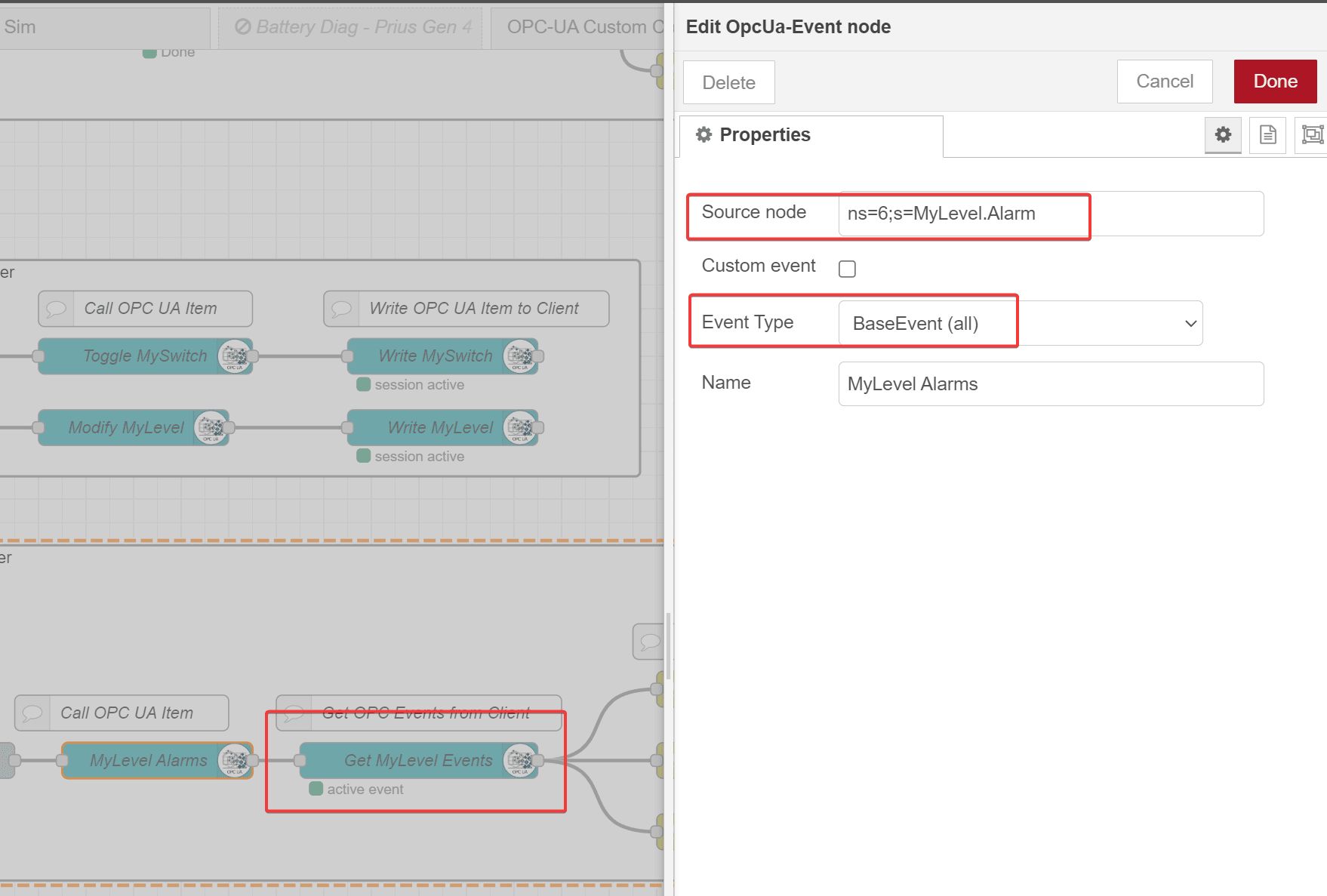Click OPC UA icon on Toggle MySwitch node
1327x896 pixels.
click(235, 356)
